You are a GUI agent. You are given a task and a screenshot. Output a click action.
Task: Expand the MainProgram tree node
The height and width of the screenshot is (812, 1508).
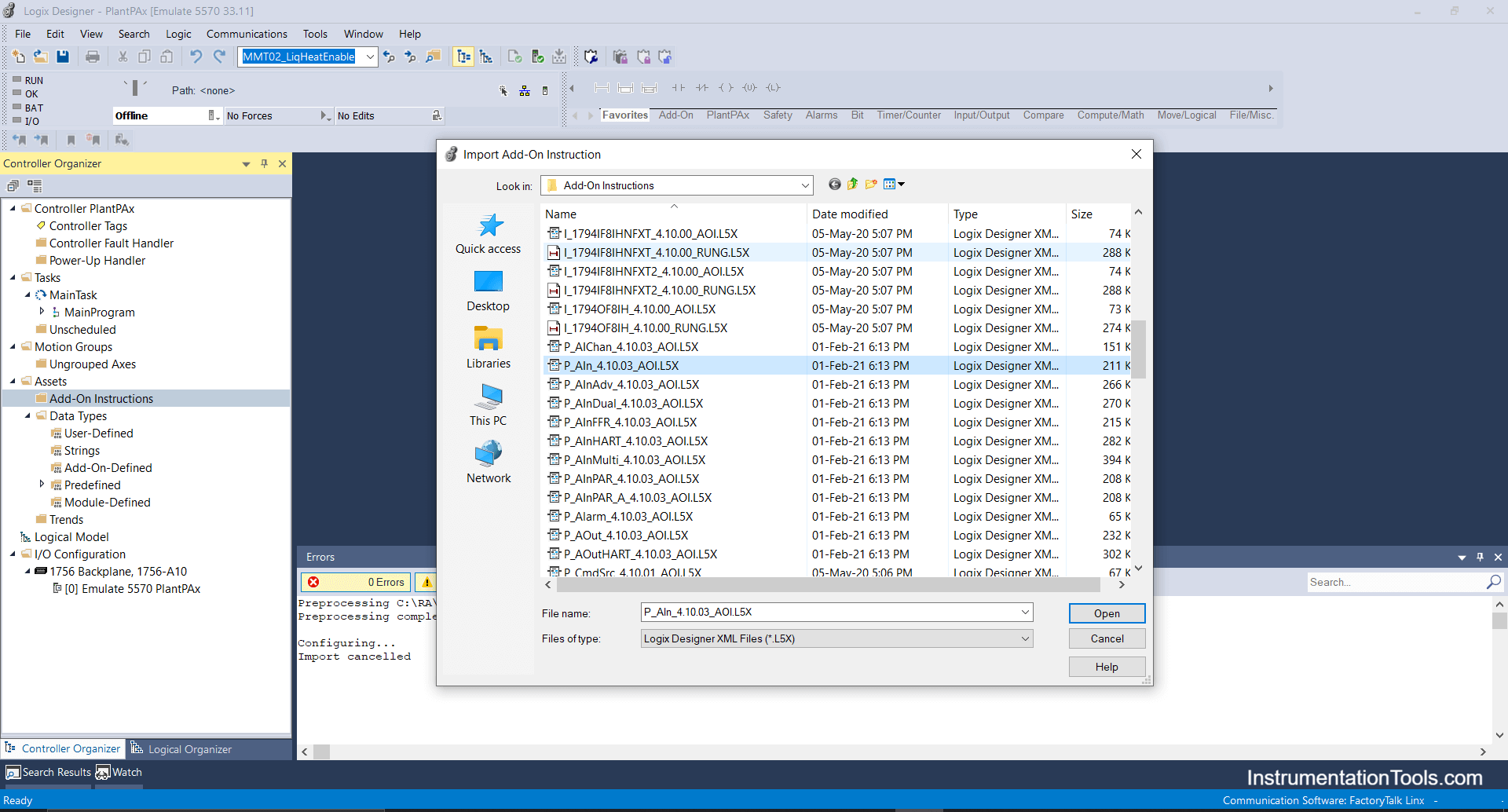[42, 312]
